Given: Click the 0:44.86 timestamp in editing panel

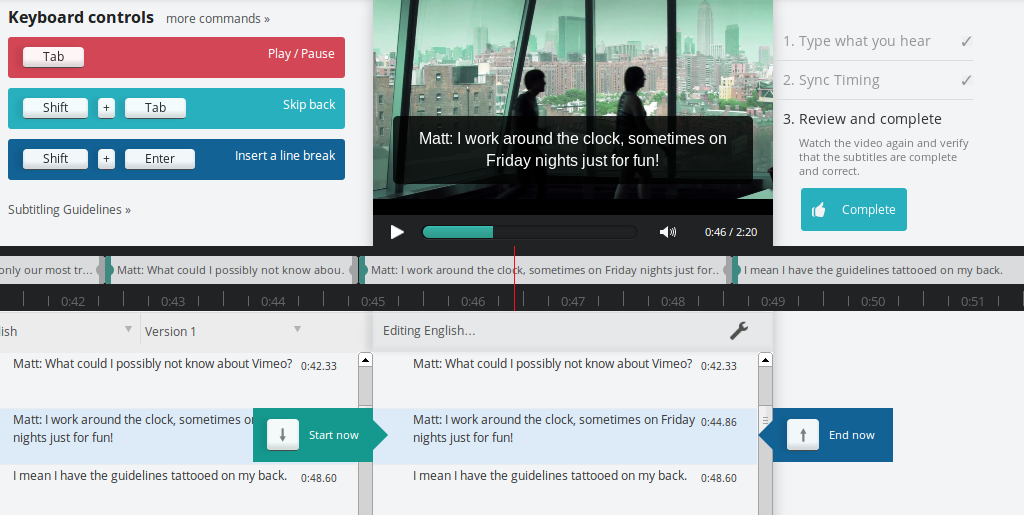Looking at the screenshot, I should (718, 422).
